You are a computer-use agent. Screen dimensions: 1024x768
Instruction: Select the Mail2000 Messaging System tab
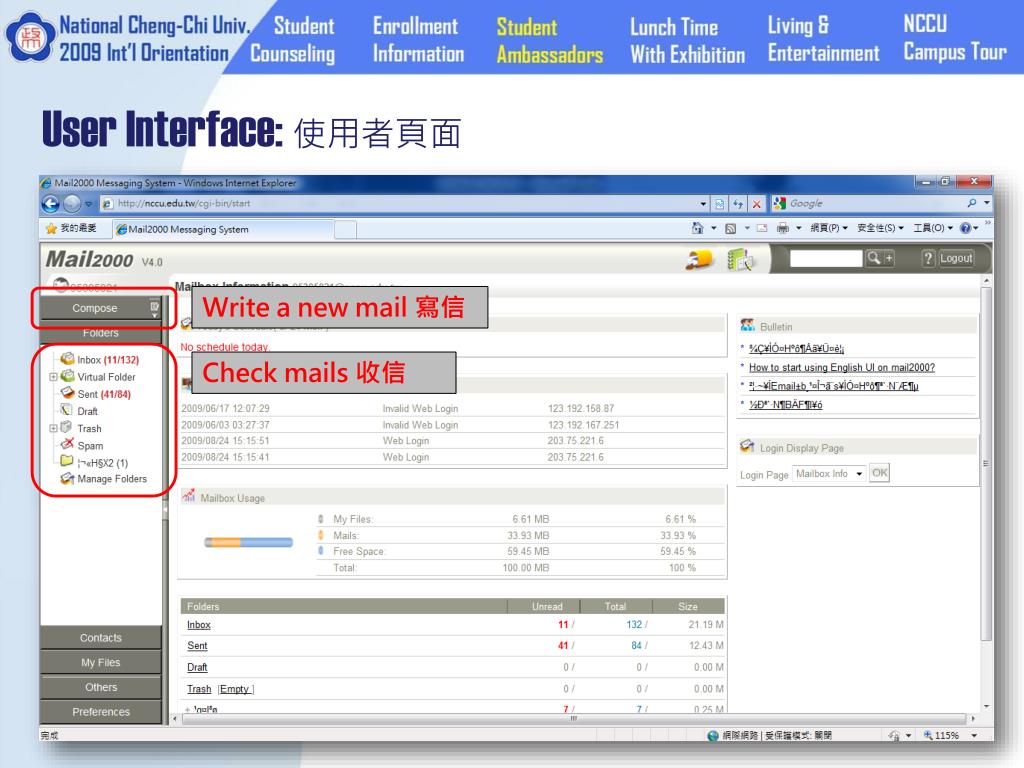tap(223, 229)
